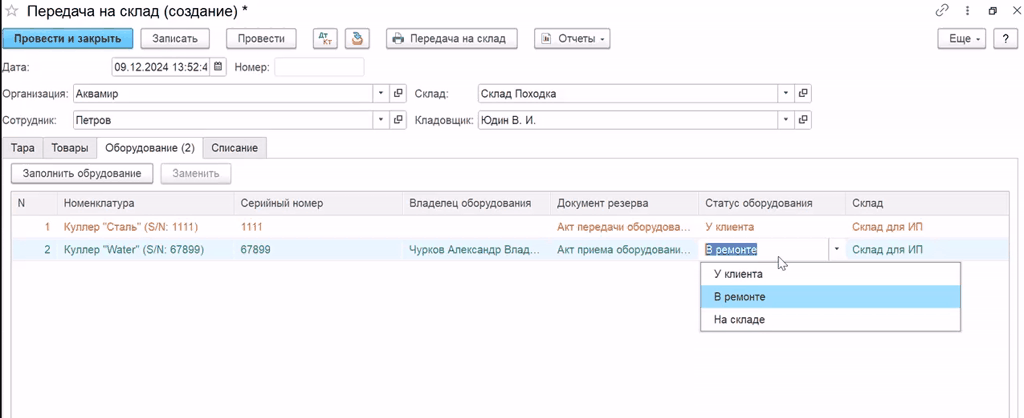1024x418 pixels.
Task: Open the Отчеты dropdown menu
Action: 572,39
